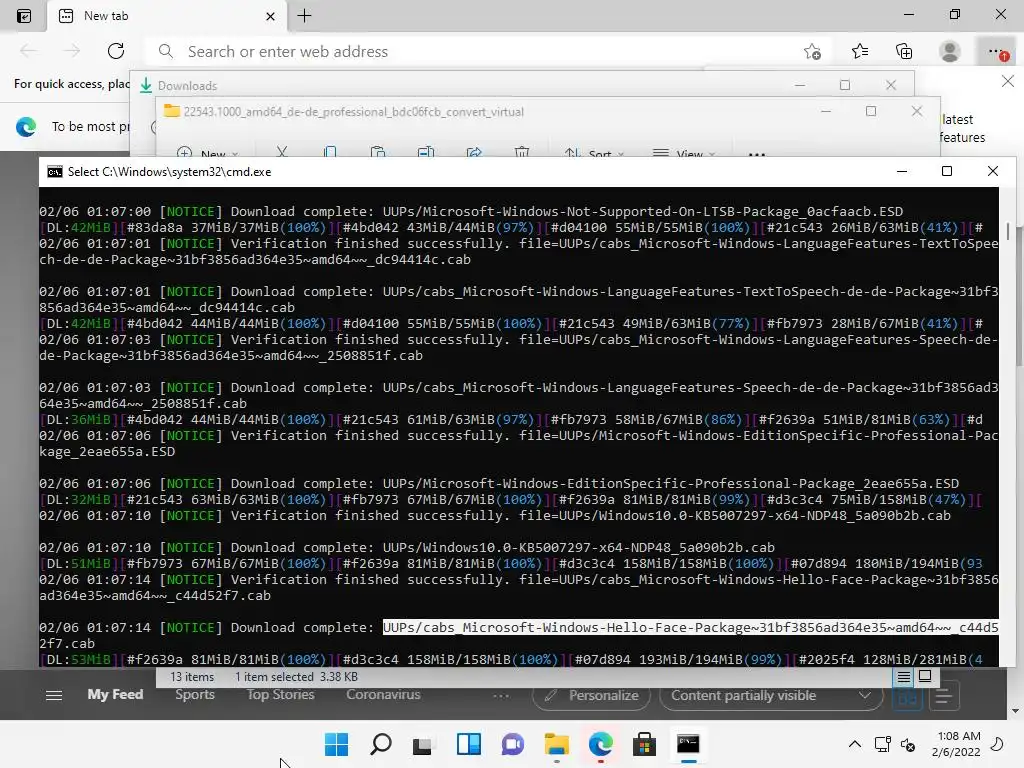
Task: Open Widgets from the taskbar
Action: click(469, 744)
